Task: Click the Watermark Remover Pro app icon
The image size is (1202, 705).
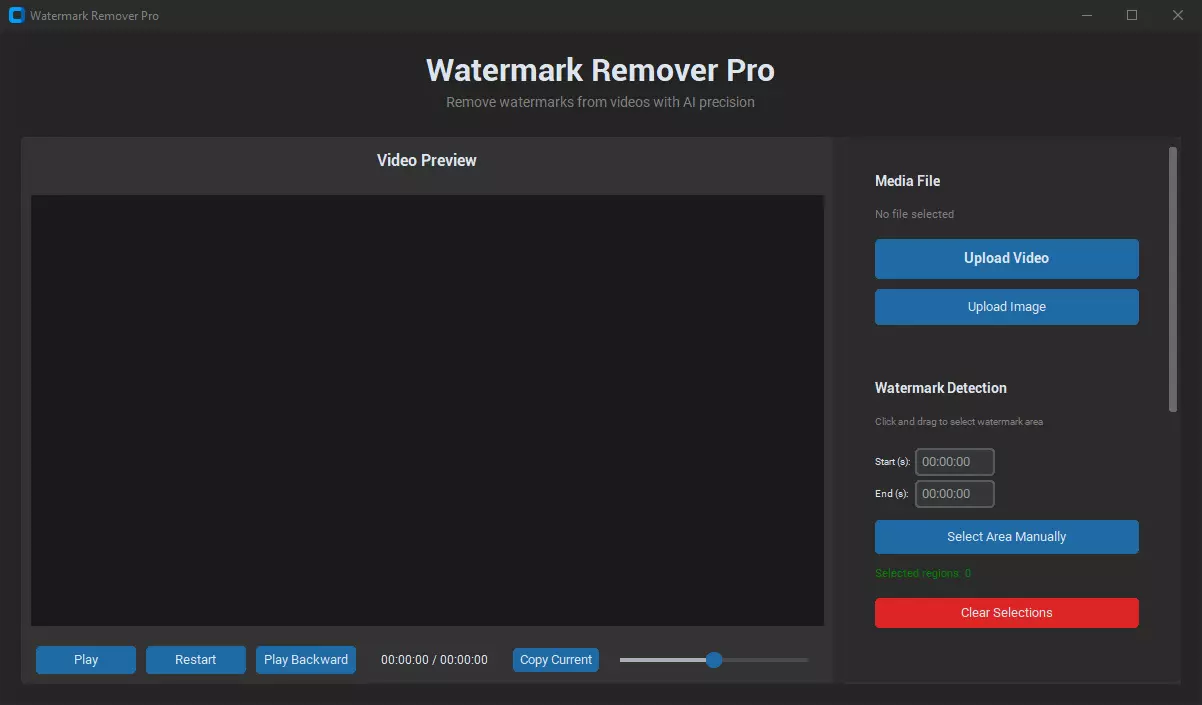Action: (x=16, y=15)
